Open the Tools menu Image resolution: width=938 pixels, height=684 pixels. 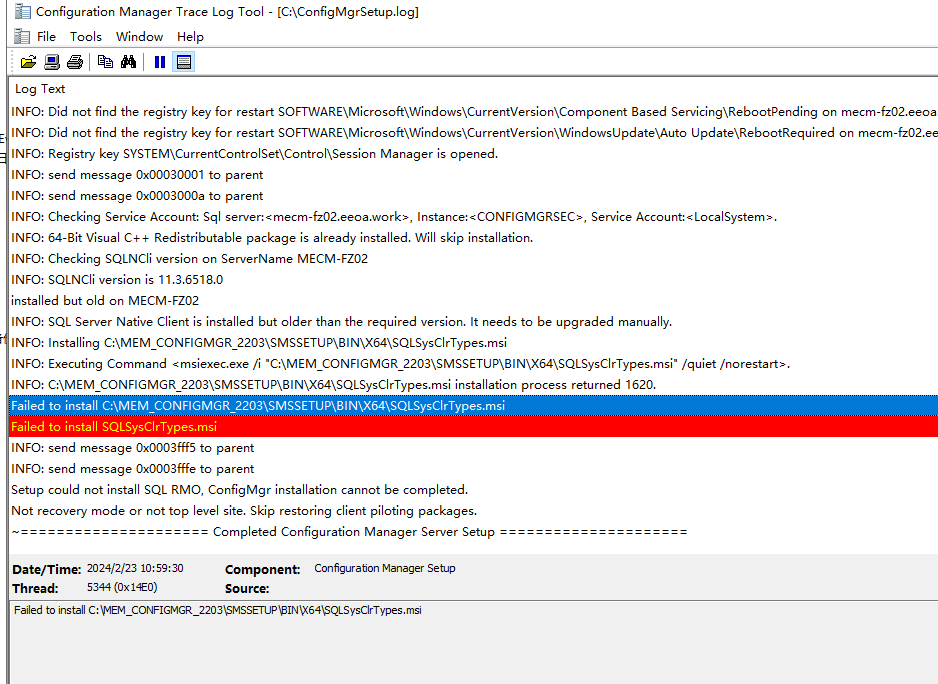[x=86, y=36]
